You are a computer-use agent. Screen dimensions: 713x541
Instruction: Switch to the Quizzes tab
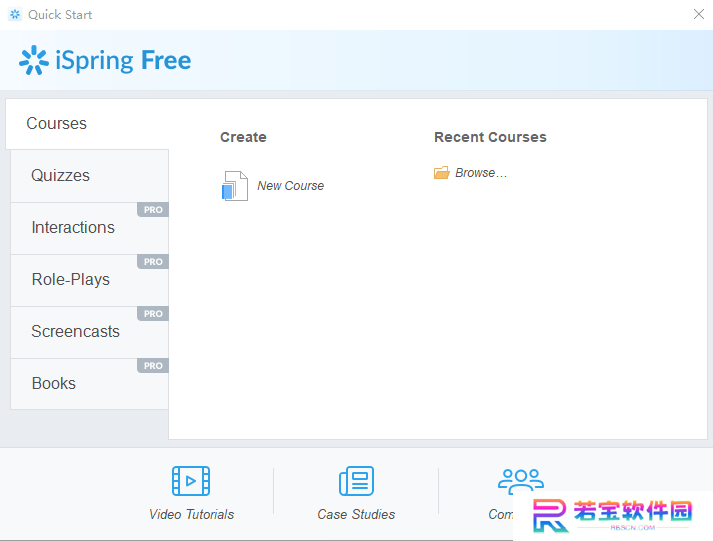90,175
